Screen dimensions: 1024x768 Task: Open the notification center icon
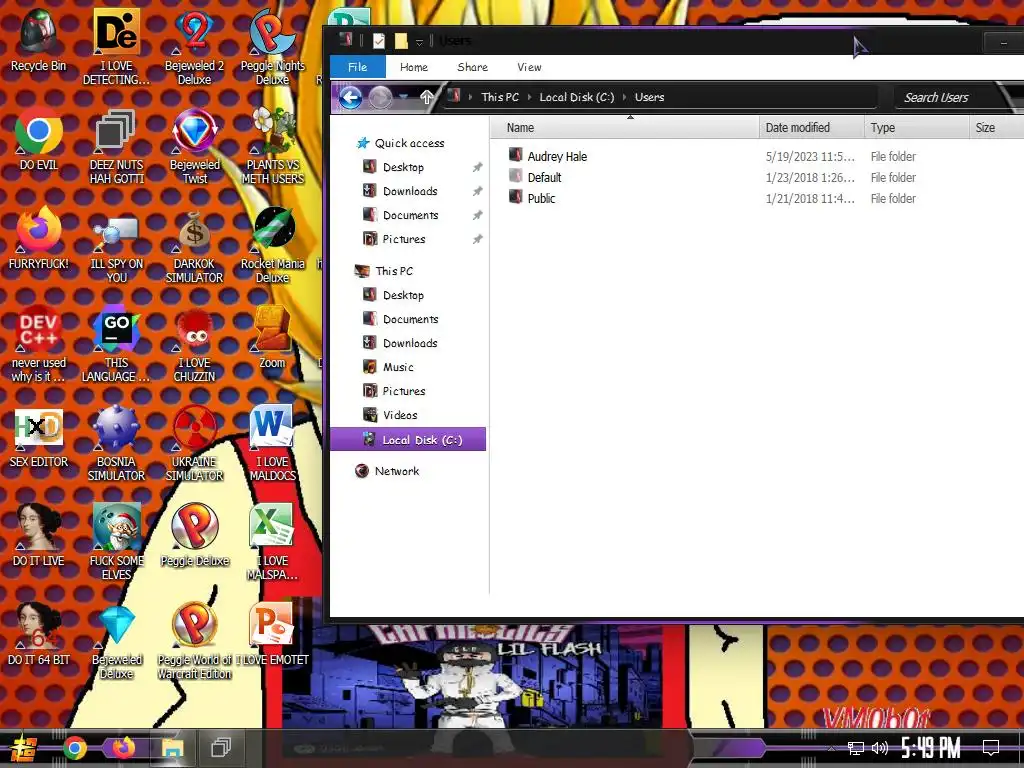(x=991, y=748)
